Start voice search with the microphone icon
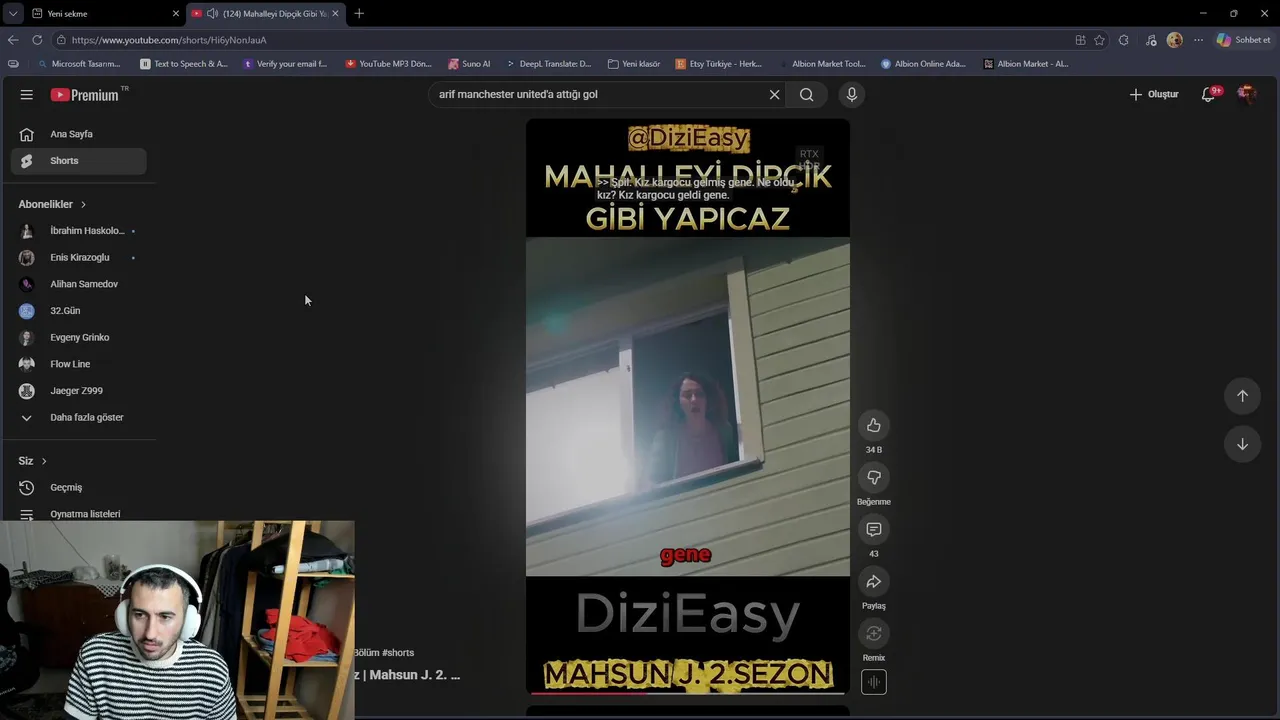The height and width of the screenshot is (720, 1280). pos(851,94)
